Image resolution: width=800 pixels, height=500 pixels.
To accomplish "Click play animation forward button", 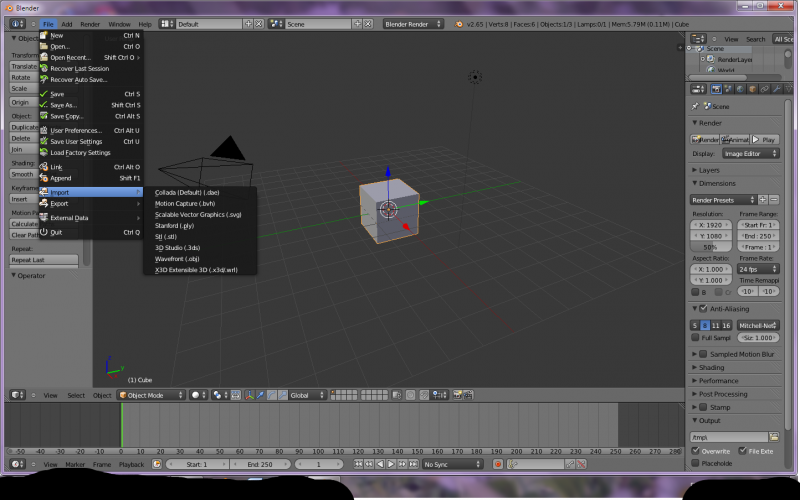I will click(391, 464).
